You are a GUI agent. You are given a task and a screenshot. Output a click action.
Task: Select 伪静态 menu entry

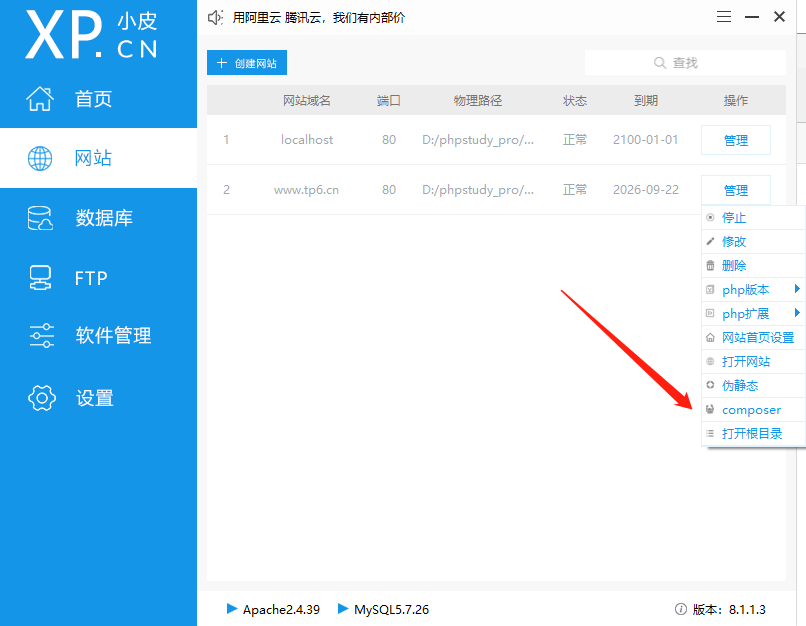coord(753,385)
